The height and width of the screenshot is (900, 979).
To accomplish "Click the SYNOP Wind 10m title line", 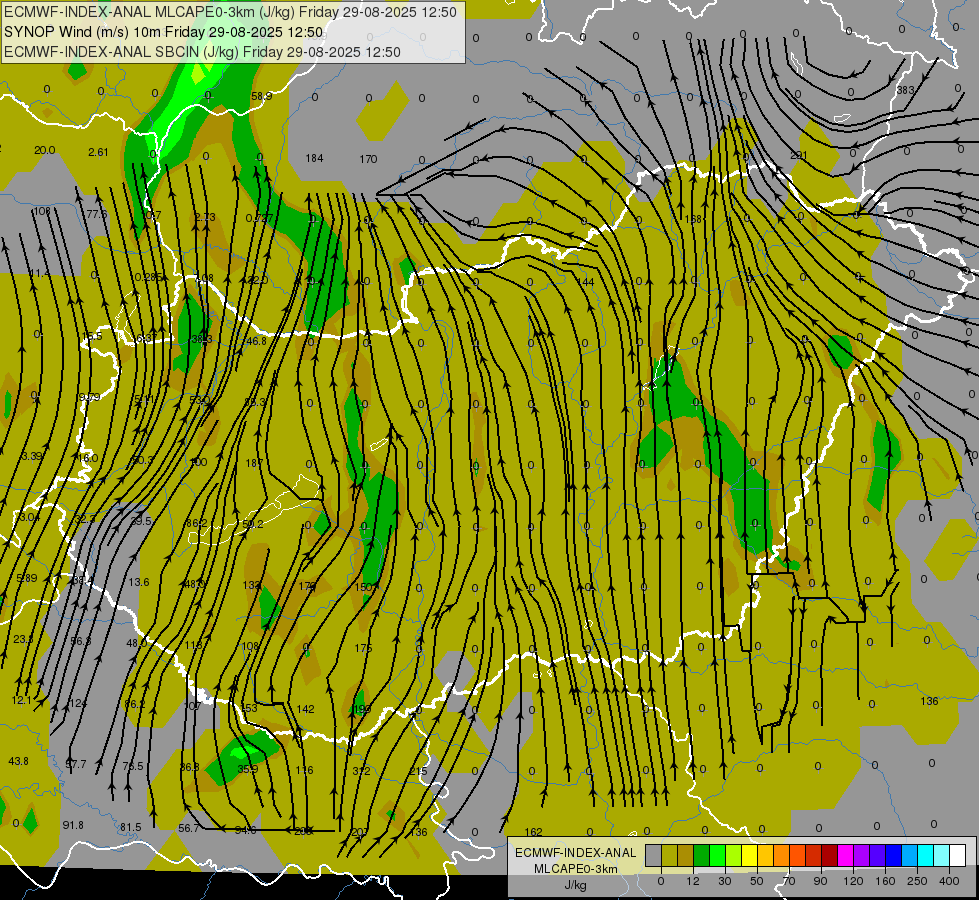I will (x=164, y=32).
